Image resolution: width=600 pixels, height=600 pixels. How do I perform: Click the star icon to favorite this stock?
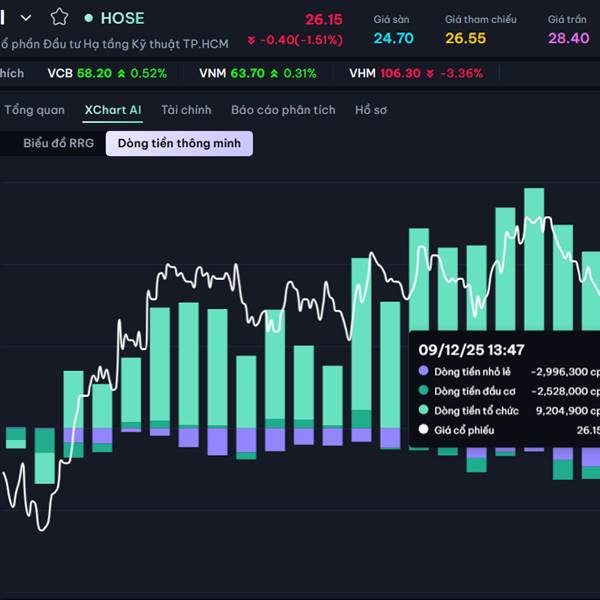[x=59, y=17]
